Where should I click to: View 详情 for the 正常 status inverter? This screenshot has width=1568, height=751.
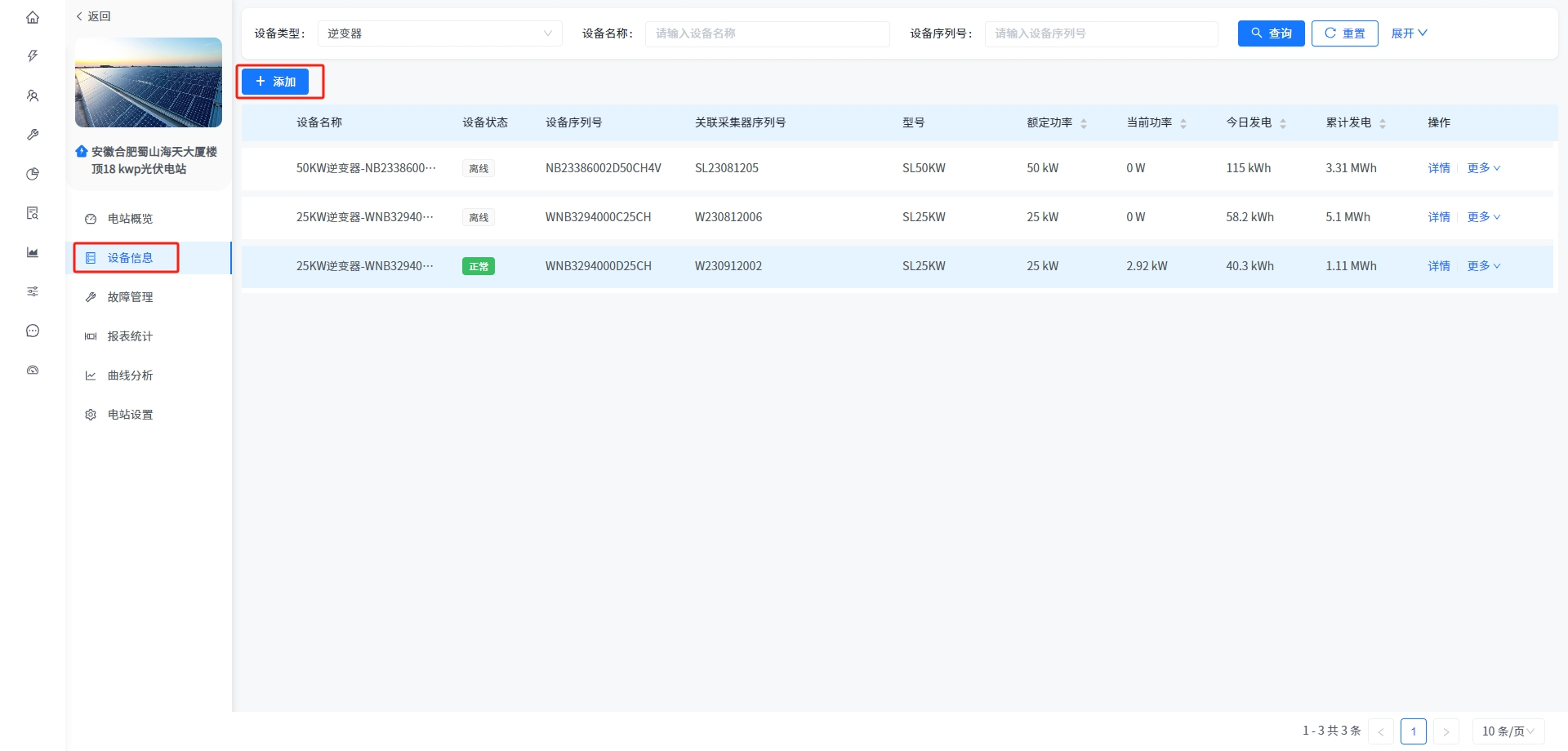coord(1438,266)
